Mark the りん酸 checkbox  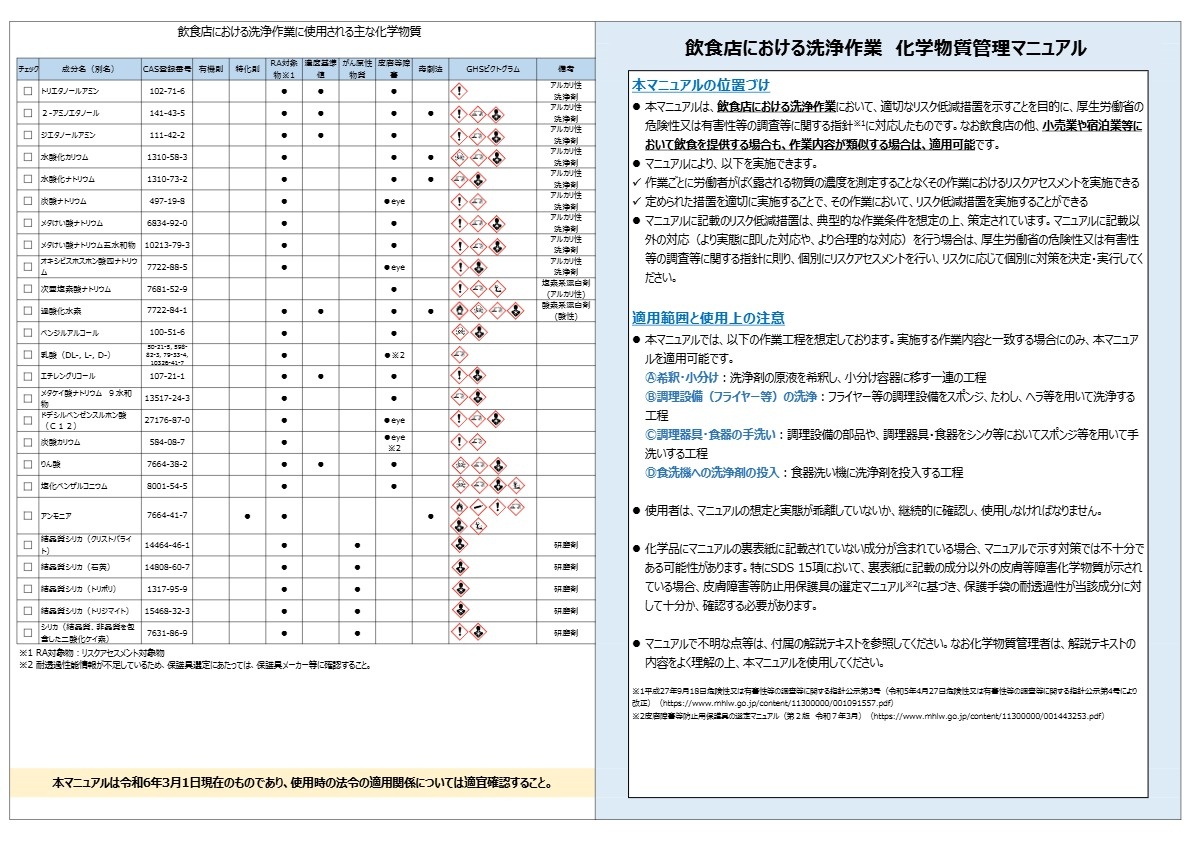(28, 464)
